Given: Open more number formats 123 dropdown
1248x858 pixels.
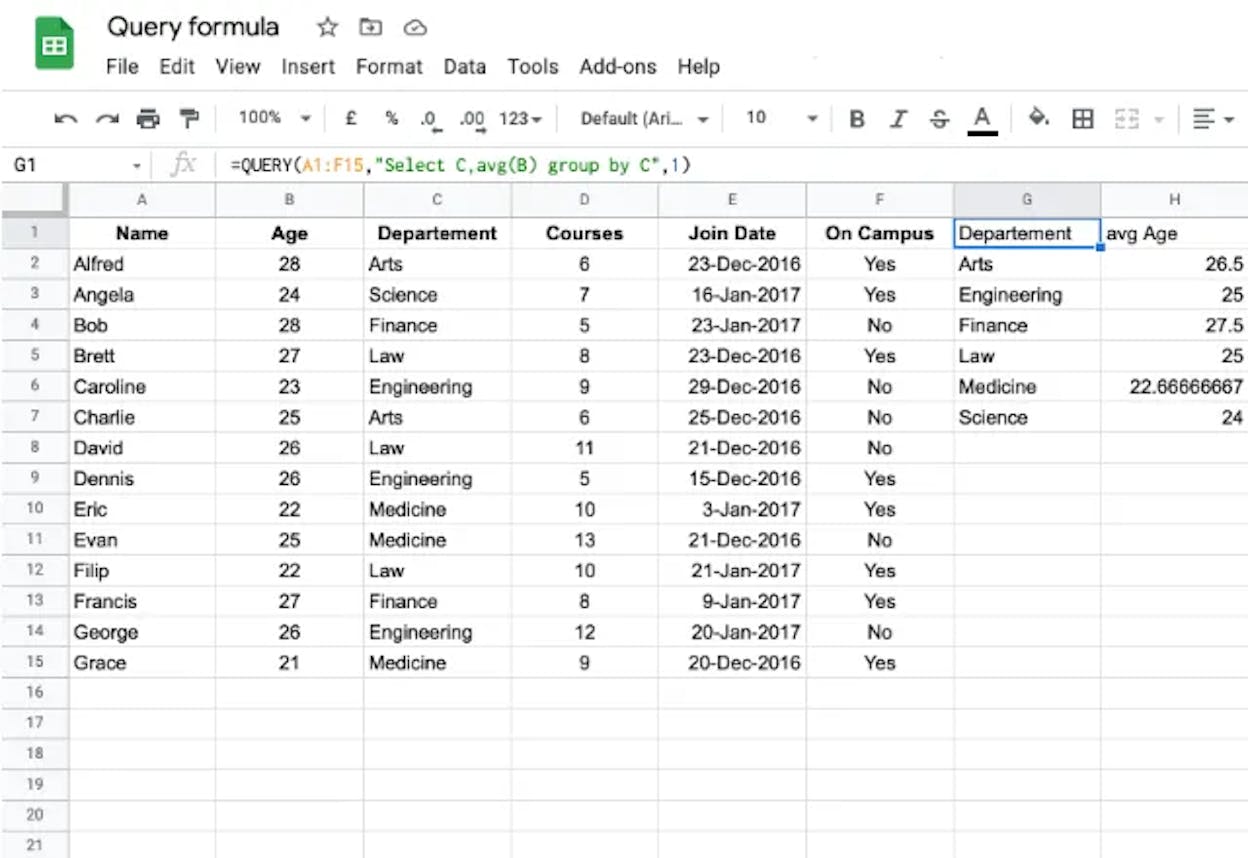Looking at the screenshot, I should [520, 119].
